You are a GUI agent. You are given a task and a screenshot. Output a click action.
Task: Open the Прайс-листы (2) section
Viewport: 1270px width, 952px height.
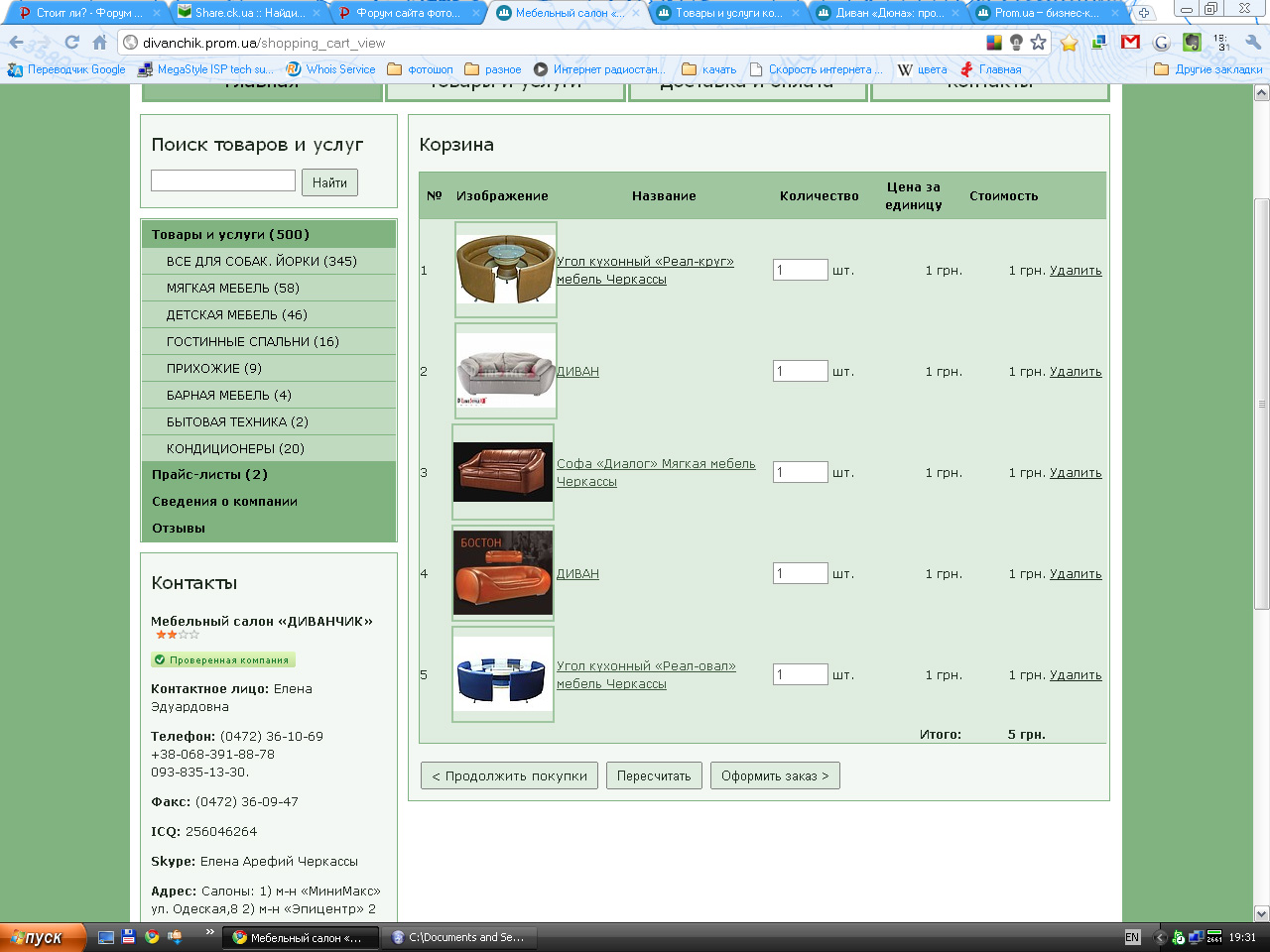[209, 474]
